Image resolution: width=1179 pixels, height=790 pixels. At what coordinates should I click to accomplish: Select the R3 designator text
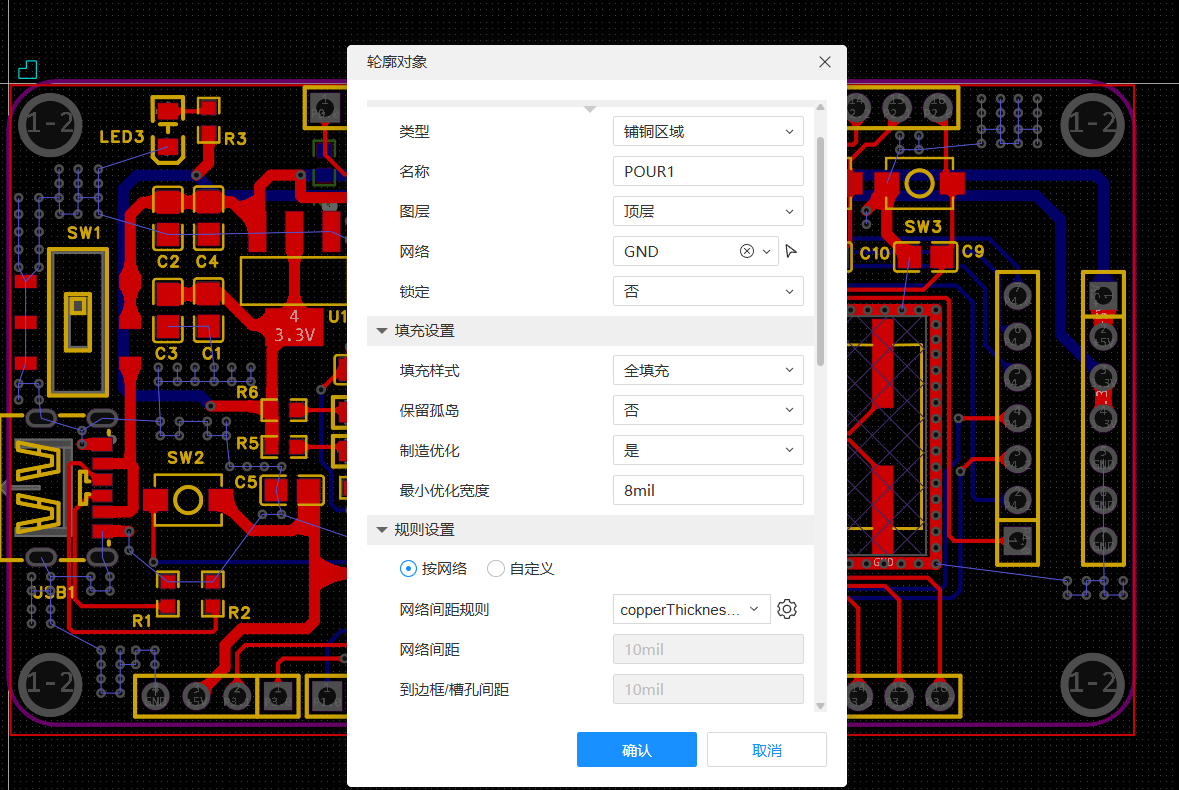pyautogui.click(x=235, y=138)
